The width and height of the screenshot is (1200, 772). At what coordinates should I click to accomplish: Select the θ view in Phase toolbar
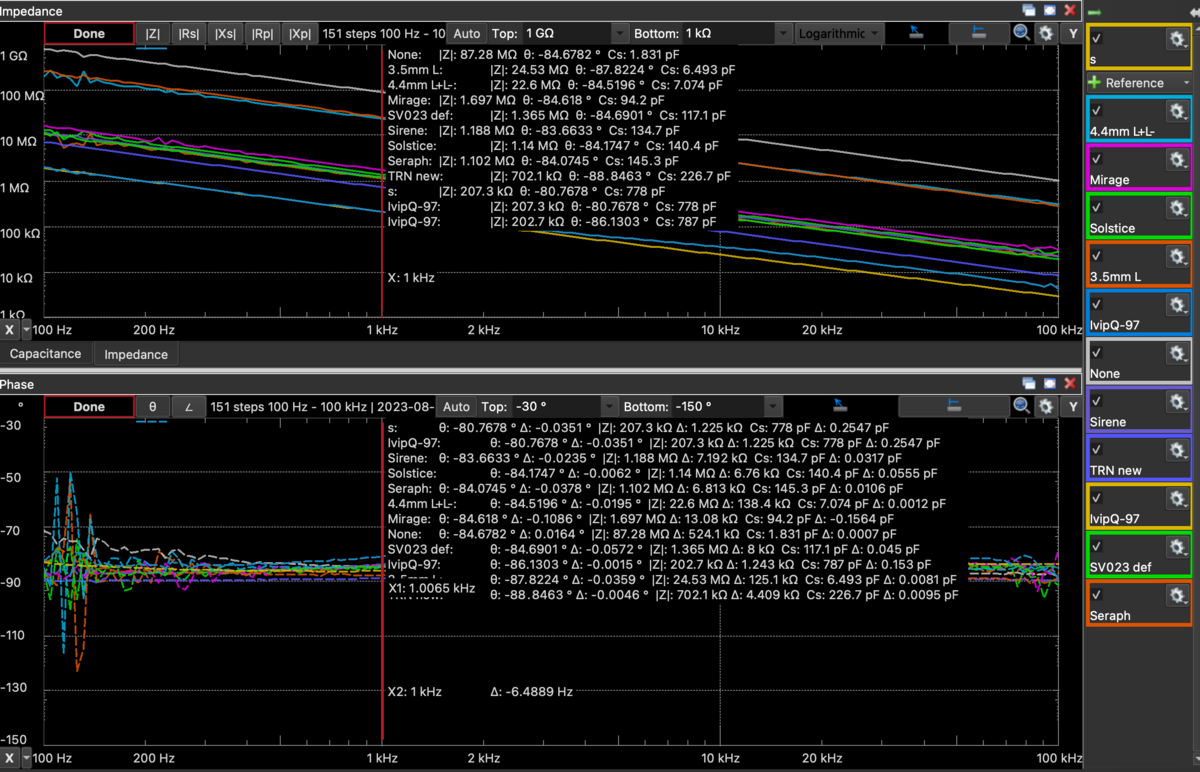pyautogui.click(x=153, y=407)
